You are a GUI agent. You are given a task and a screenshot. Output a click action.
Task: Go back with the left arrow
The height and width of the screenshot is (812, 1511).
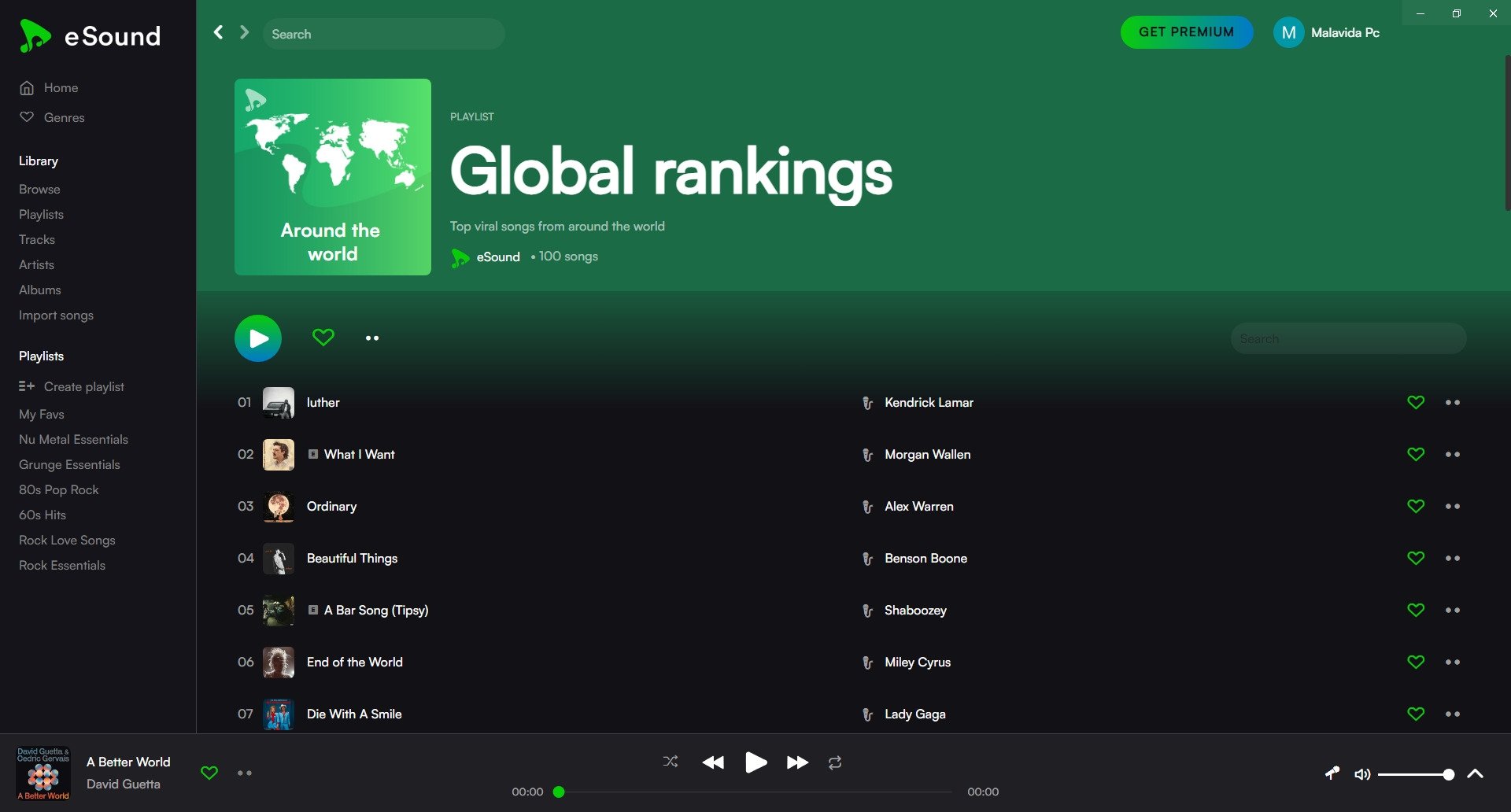[219, 32]
